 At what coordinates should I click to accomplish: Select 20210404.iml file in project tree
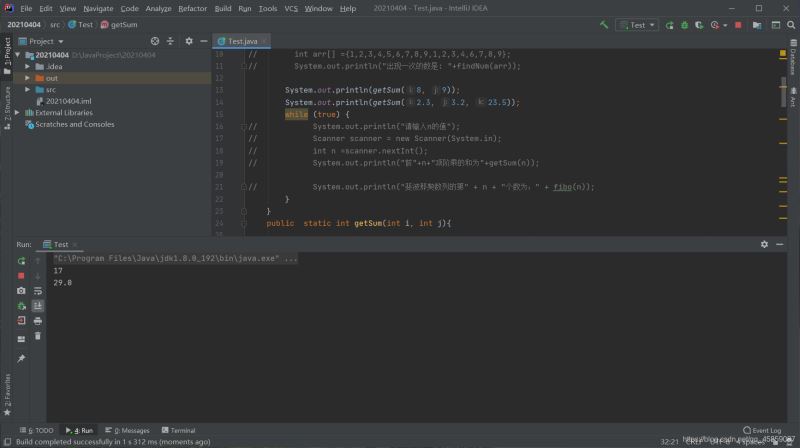(68, 101)
